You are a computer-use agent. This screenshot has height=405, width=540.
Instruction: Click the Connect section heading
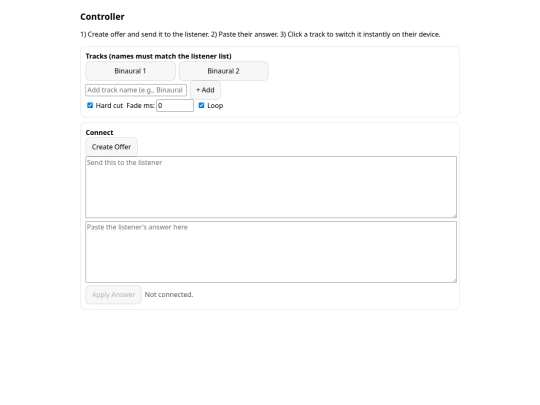coord(99,133)
